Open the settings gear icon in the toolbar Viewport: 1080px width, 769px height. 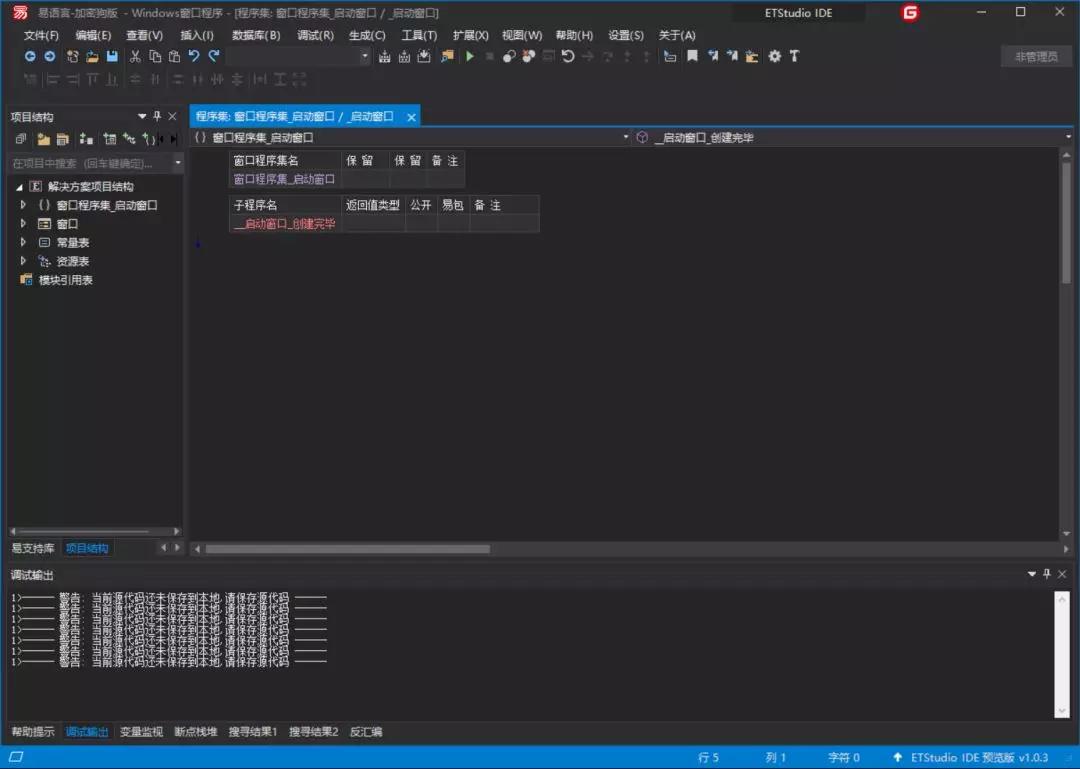point(773,57)
